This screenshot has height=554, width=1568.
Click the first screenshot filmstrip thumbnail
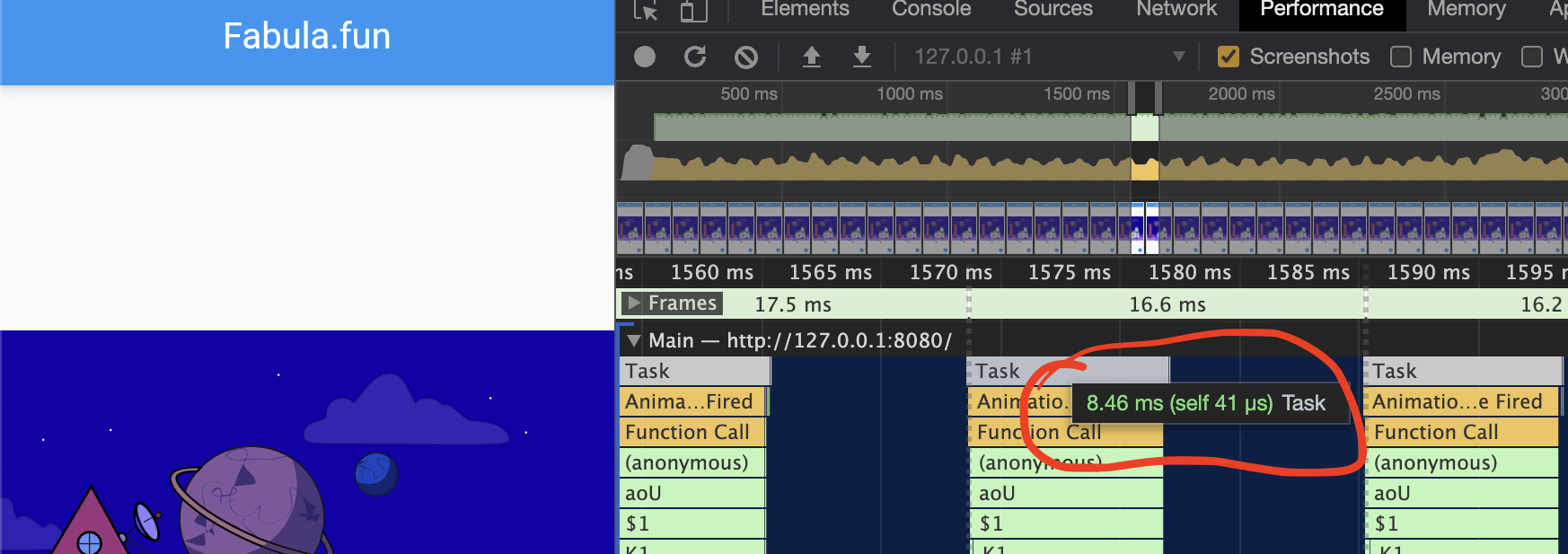[630, 229]
